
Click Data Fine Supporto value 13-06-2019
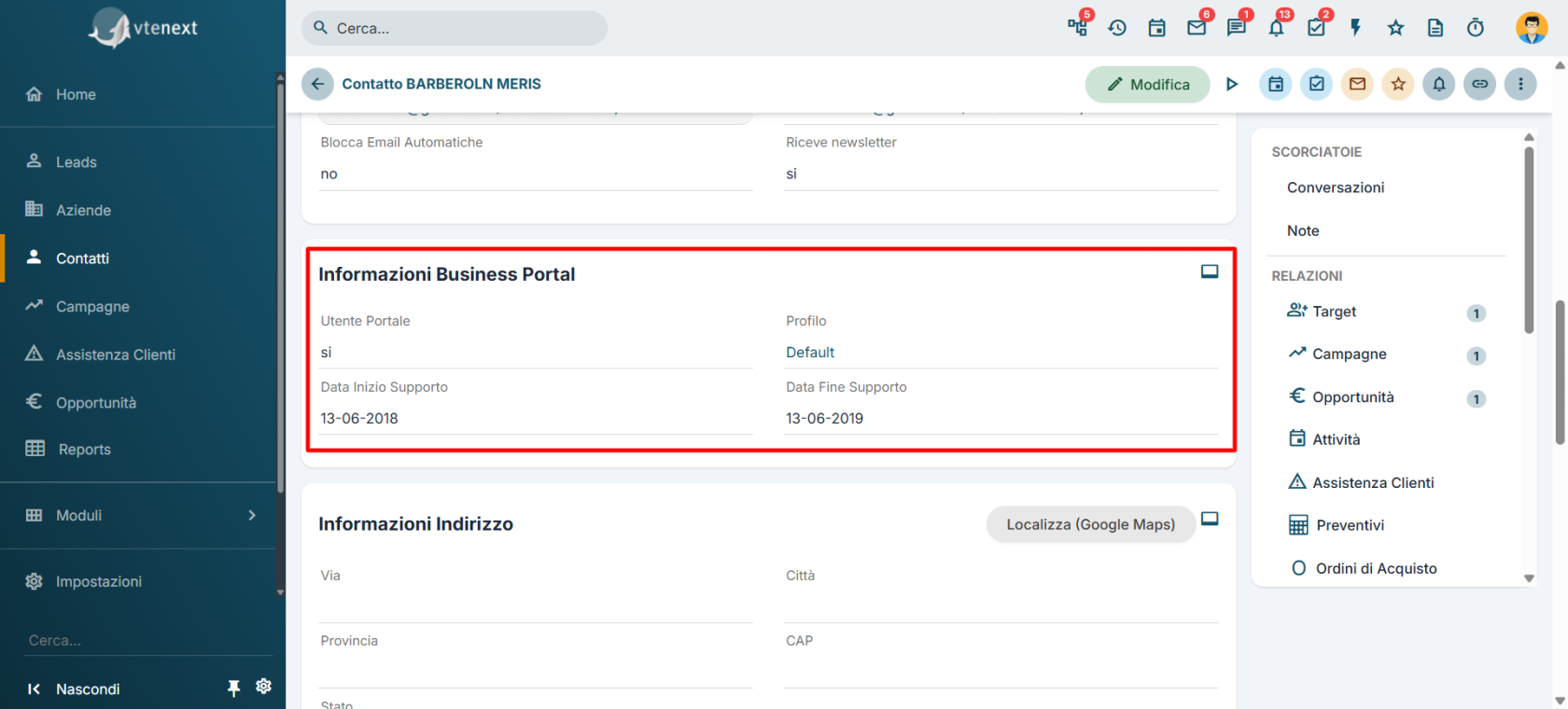click(825, 418)
